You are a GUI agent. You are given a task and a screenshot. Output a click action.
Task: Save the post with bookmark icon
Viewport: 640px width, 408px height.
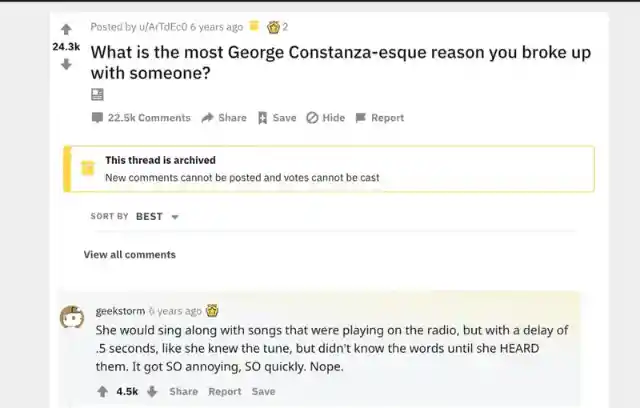click(277, 118)
